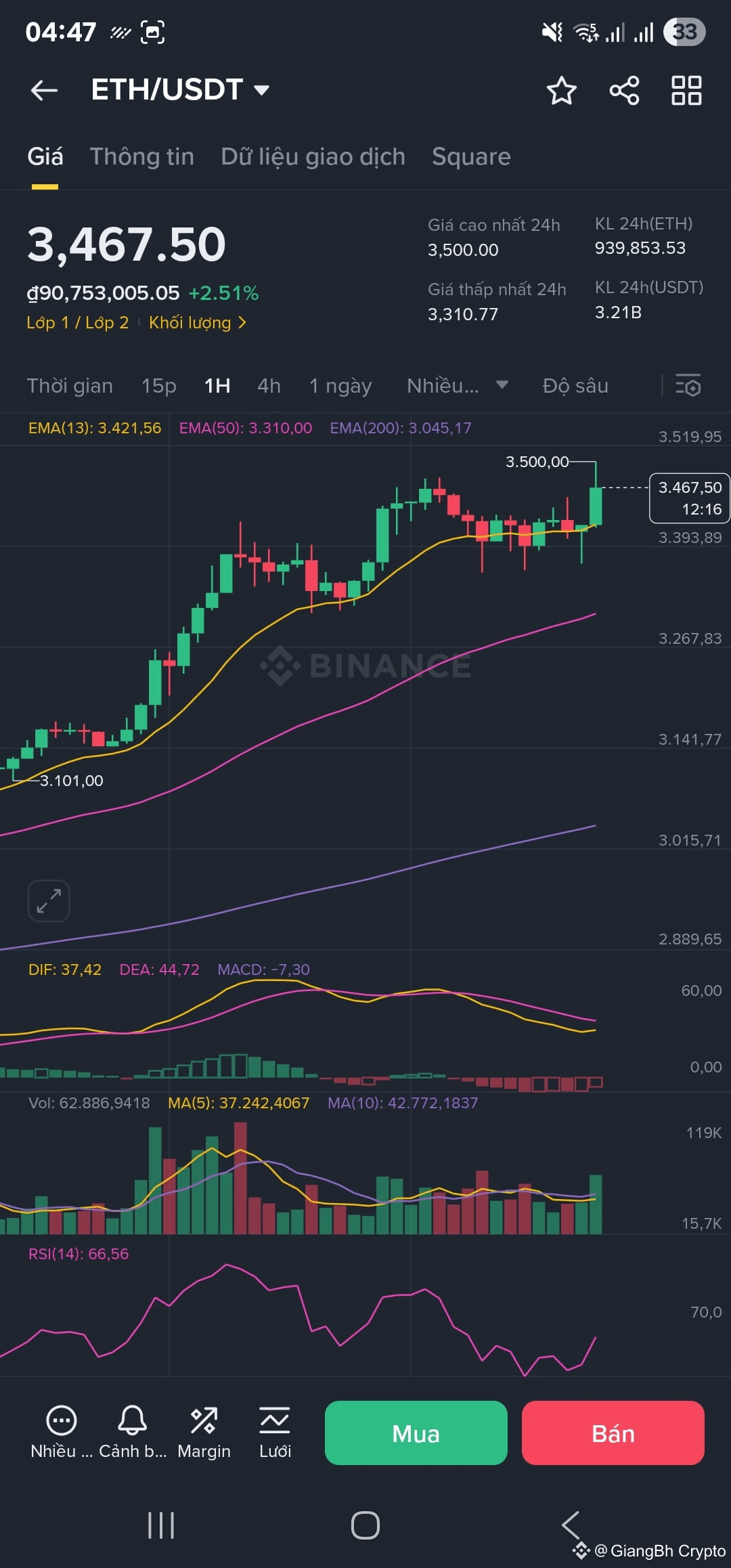This screenshot has height=1568, width=731.
Task: Tap the 24h low value 3,310.77
Action: 463,314
